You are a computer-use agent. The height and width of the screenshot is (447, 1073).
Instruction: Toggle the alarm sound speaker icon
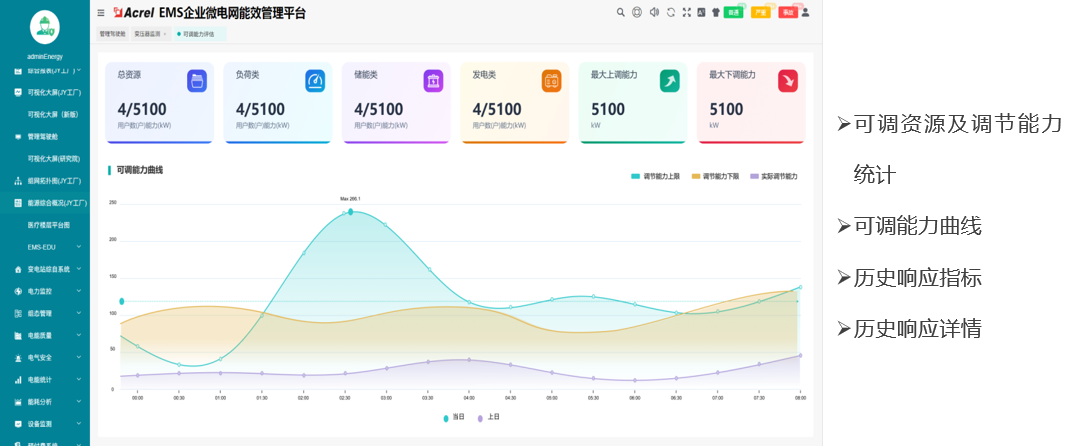(654, 13)
